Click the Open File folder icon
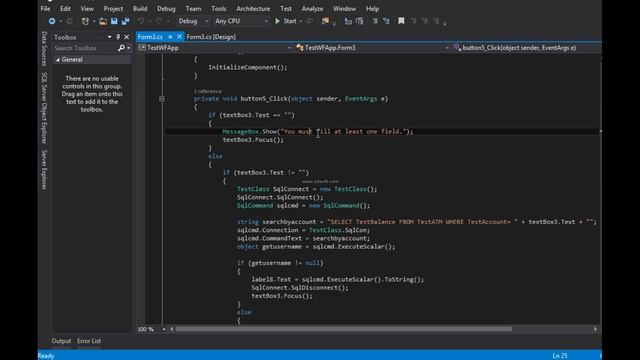The image size is (640, 360). pos(103,21)
